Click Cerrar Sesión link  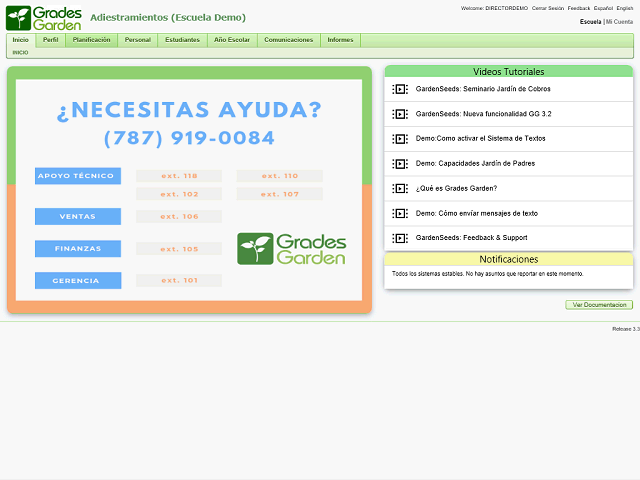[548, 8]
